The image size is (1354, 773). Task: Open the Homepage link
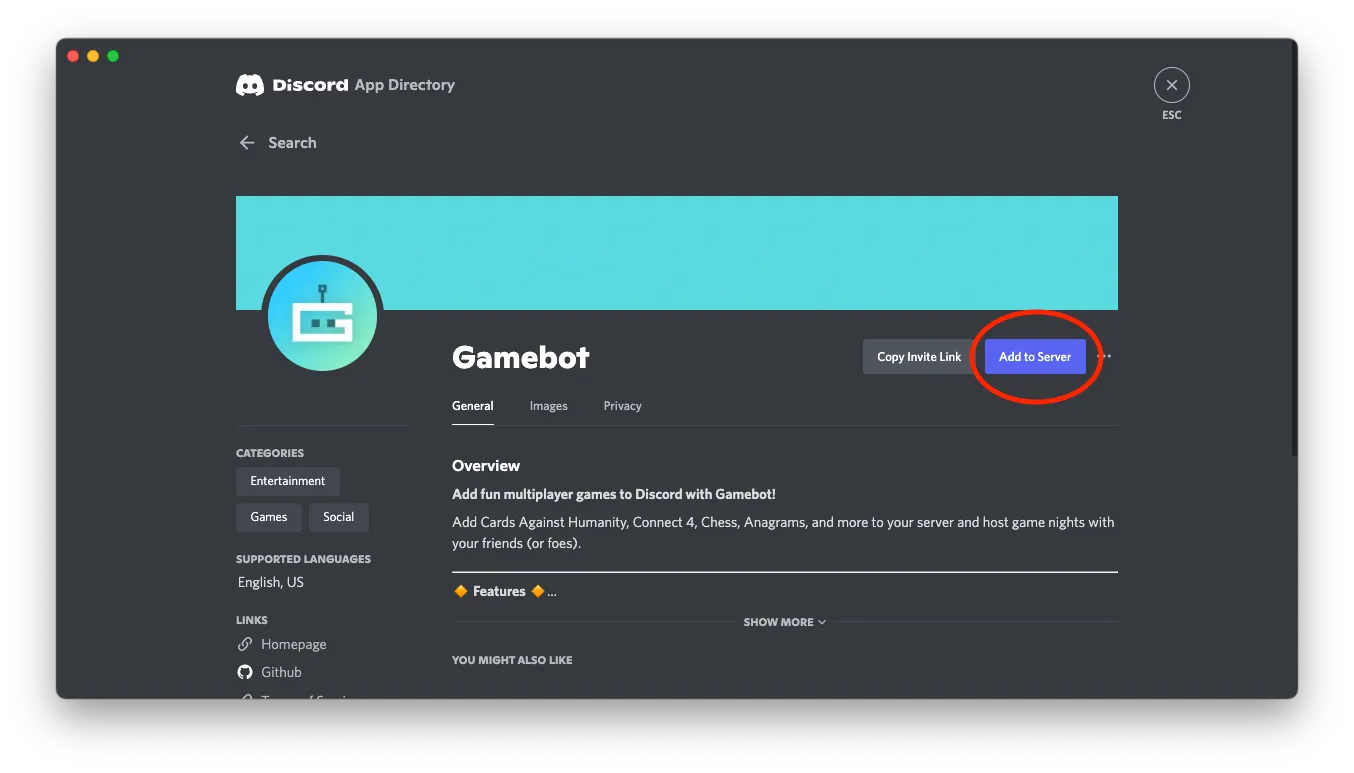click(x=294, y=645)
